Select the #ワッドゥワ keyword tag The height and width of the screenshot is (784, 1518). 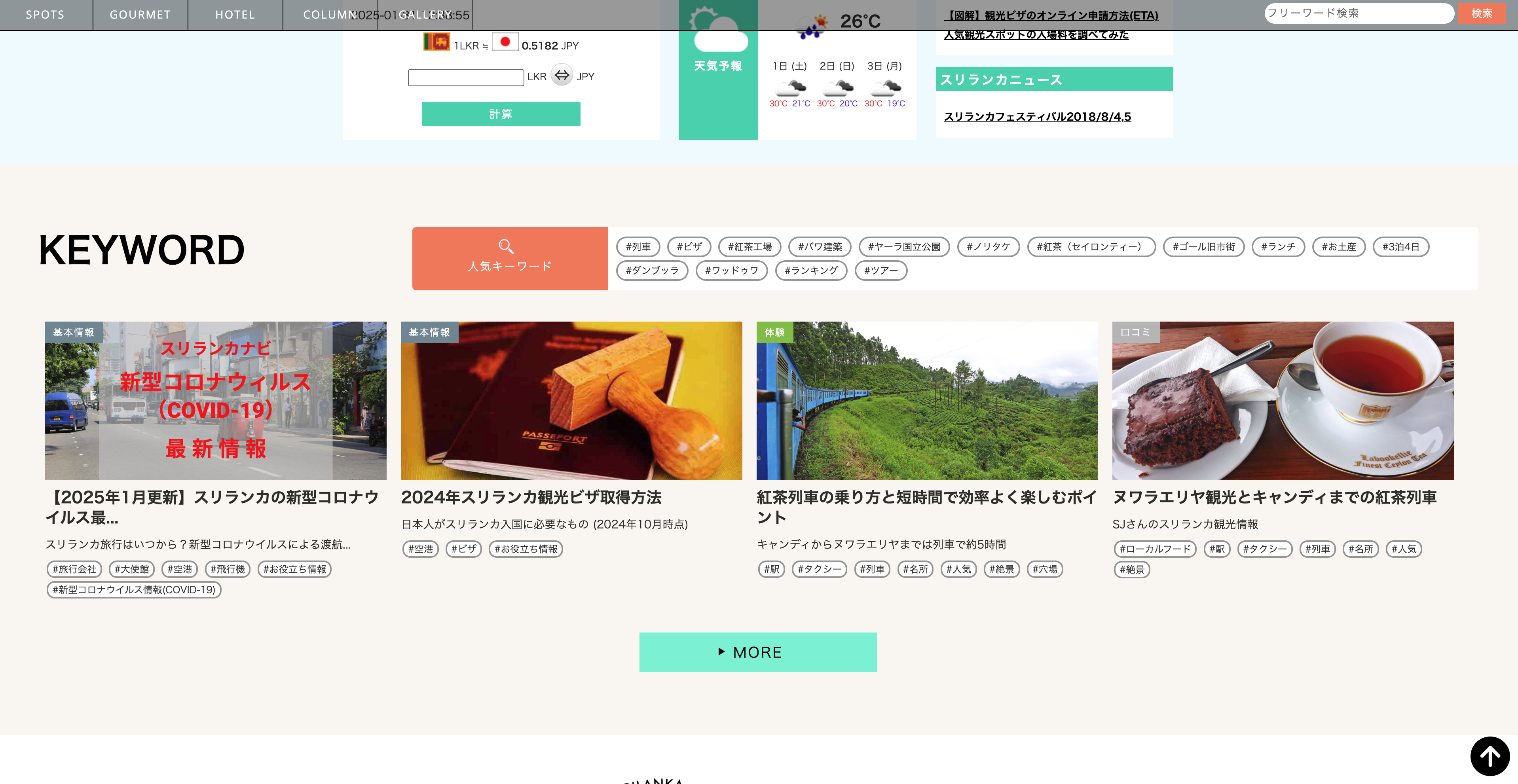(x=731, y=270)
